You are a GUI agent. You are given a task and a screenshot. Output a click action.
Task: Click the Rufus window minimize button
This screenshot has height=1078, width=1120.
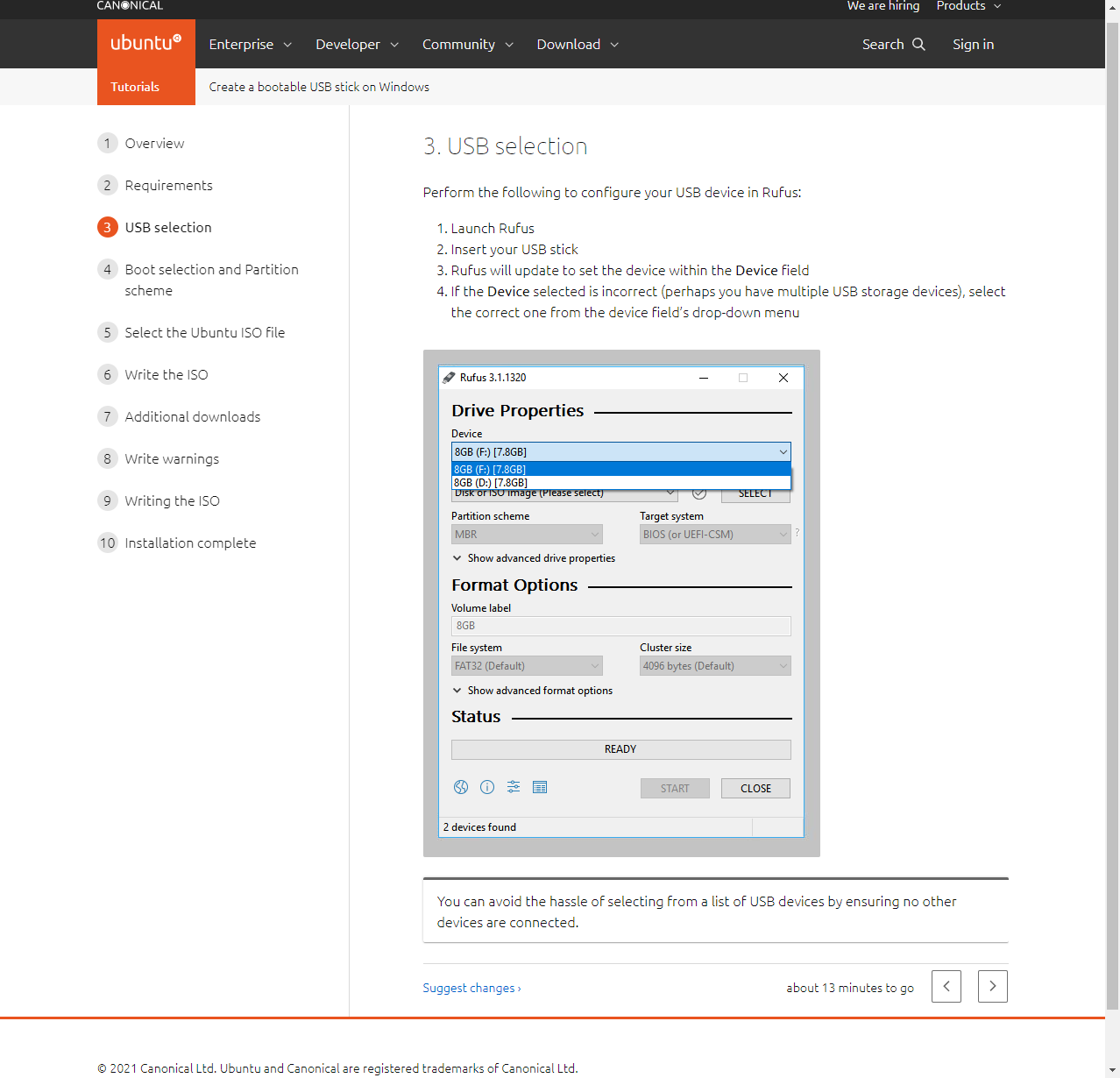(x=703, y=378)
